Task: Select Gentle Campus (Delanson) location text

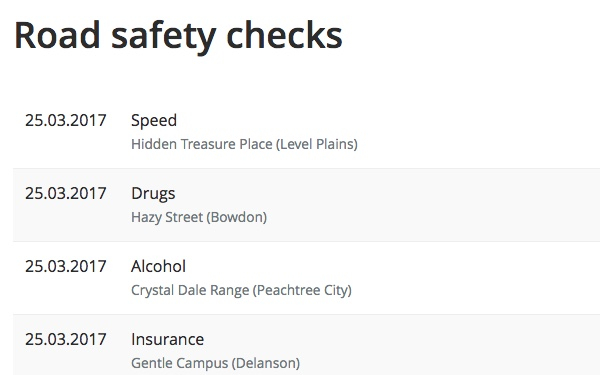Action: click(x=215, y=363)
